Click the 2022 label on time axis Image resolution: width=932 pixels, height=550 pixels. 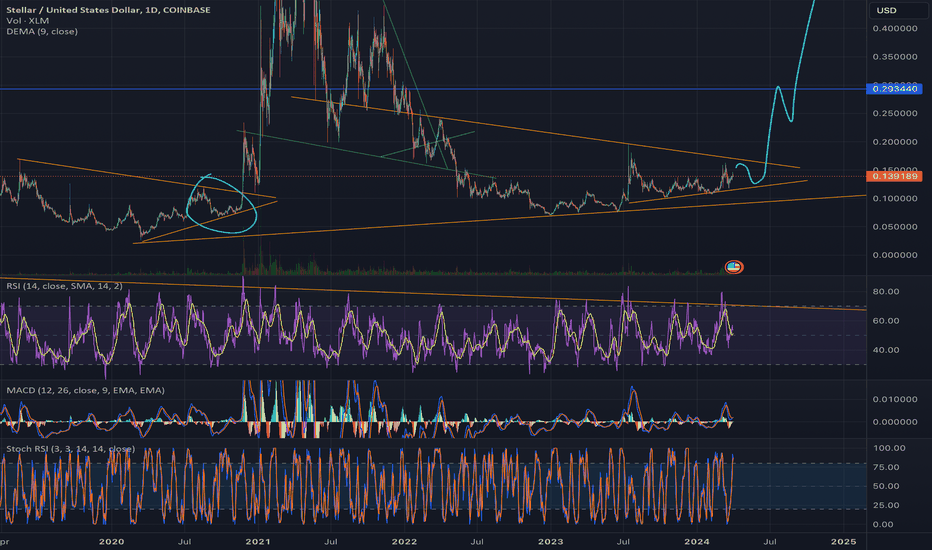tap(404, 541)
